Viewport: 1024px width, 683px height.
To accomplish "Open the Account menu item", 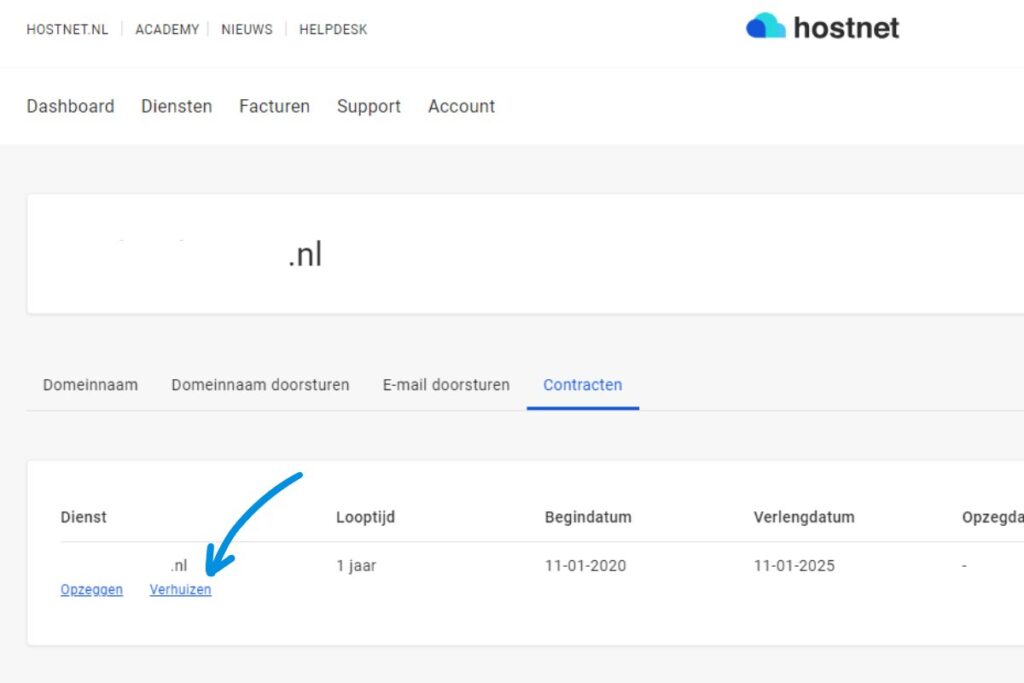I will 461,106.
